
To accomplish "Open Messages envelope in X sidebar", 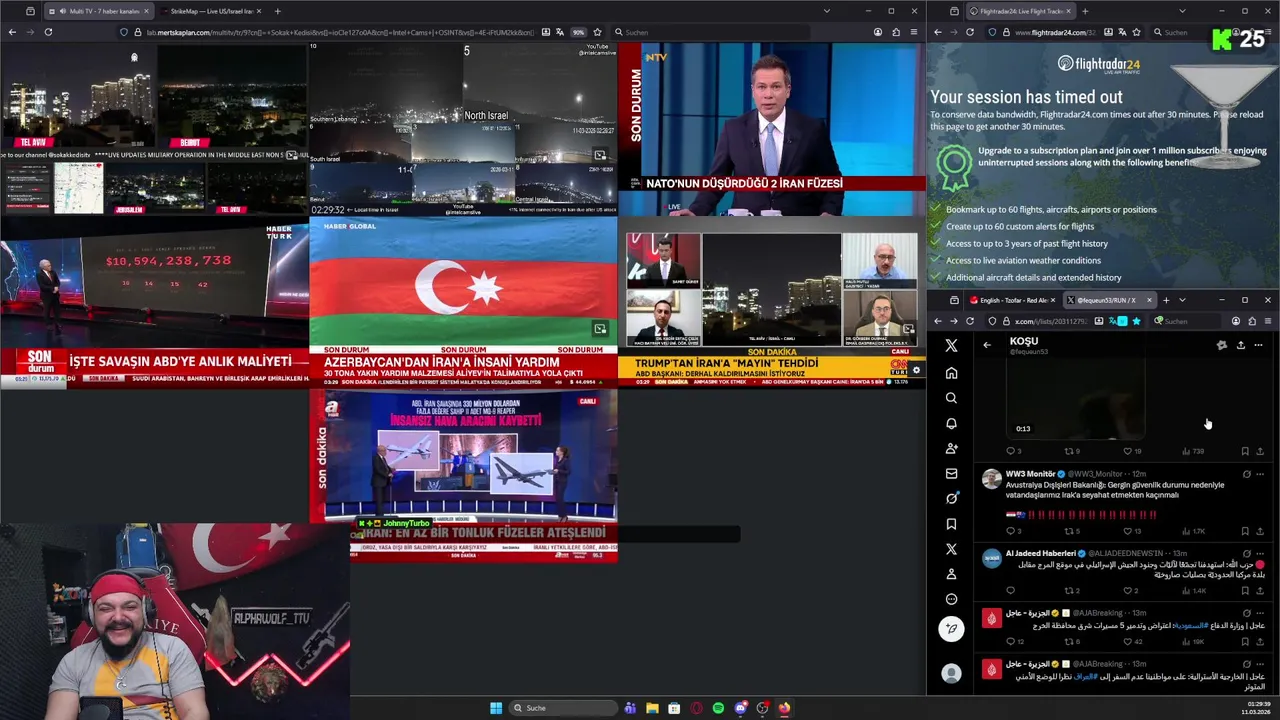I will pos(951,473).
